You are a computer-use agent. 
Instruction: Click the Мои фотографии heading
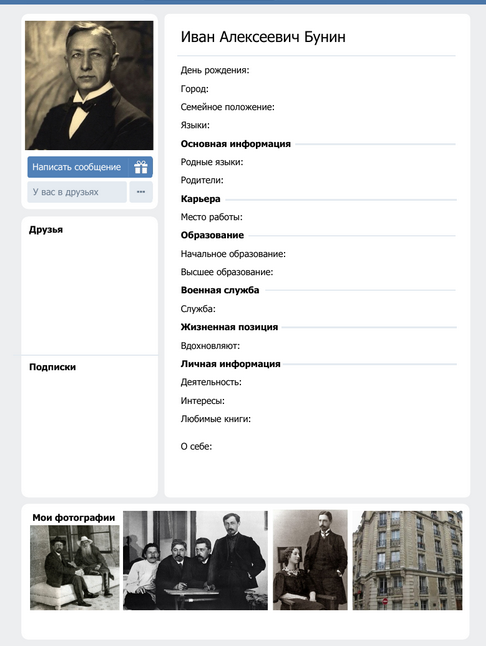pyautogui.click(x=74, y=517)
